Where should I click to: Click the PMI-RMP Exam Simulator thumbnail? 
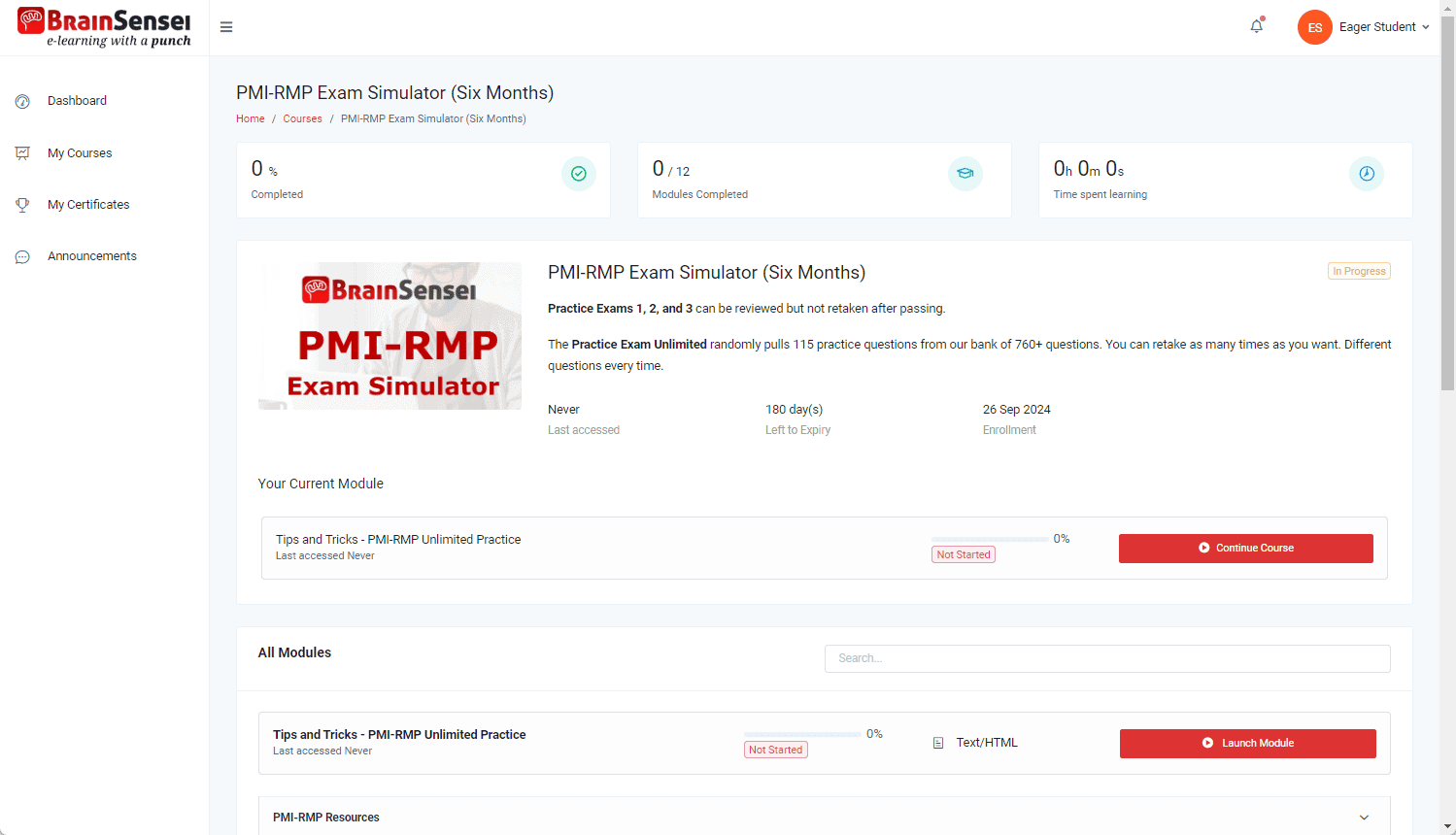389,336
